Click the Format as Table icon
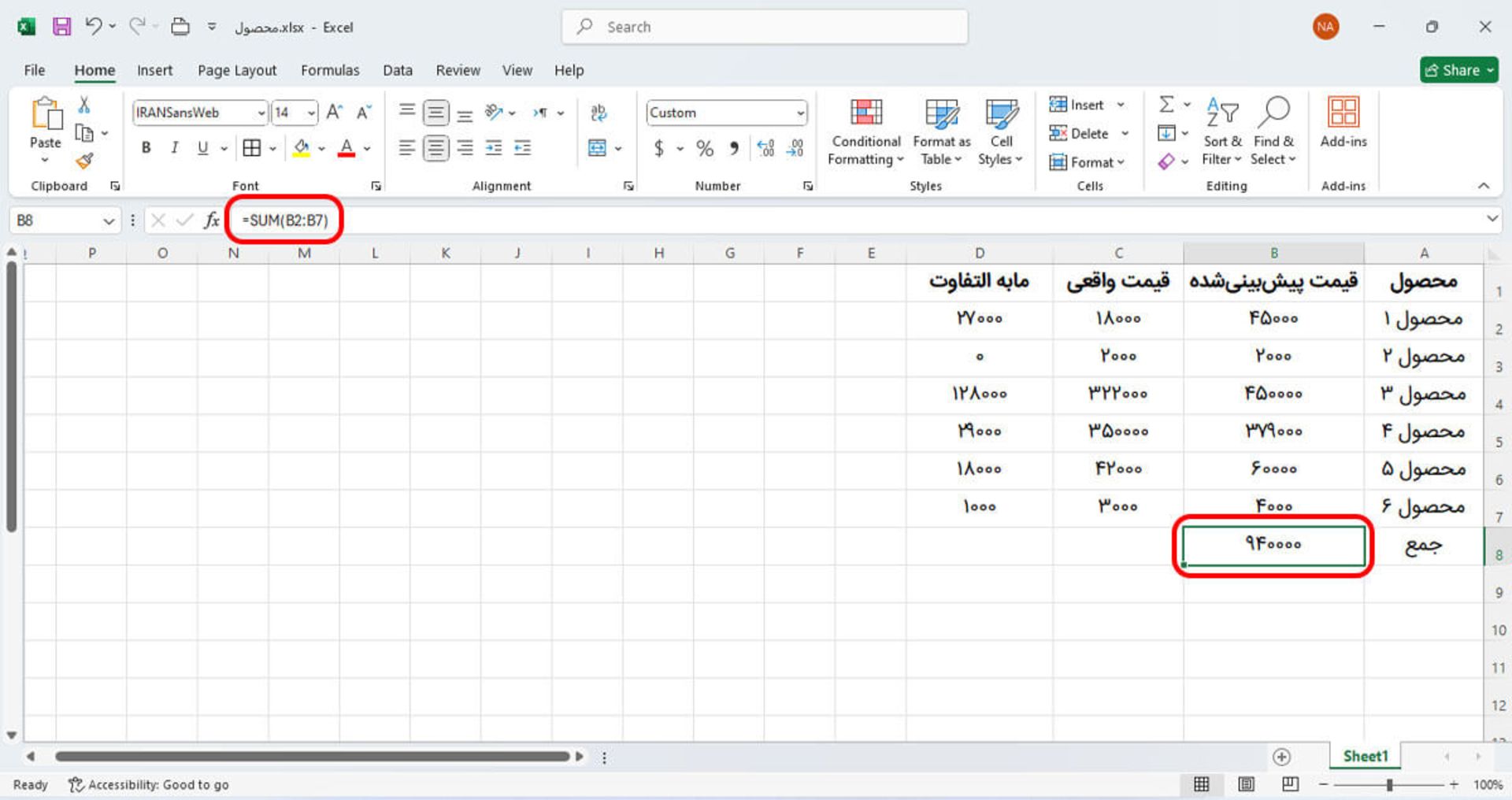Viewport: 1512px width, 800px height. tap(941, 113)
